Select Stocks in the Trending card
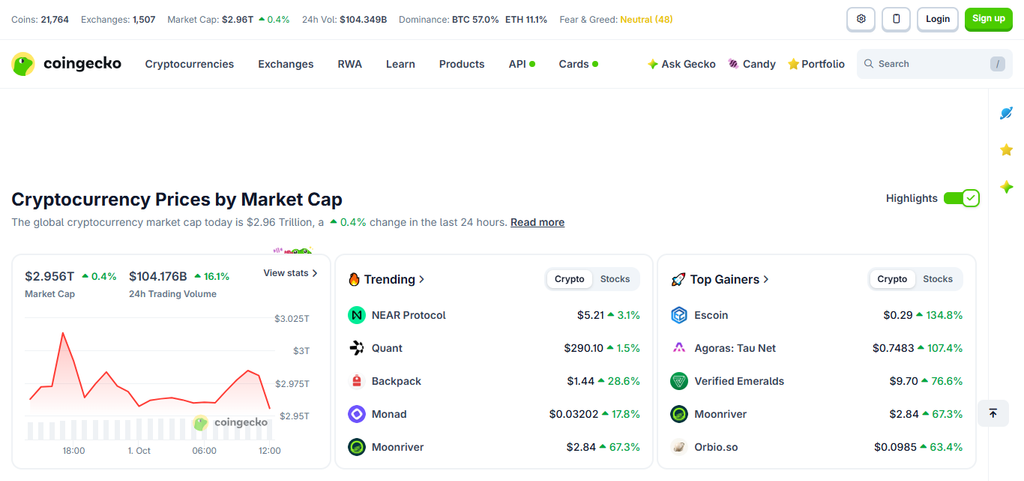This screenshot has height=481, width=1024. pyautogui.click(x=615, y=279)
